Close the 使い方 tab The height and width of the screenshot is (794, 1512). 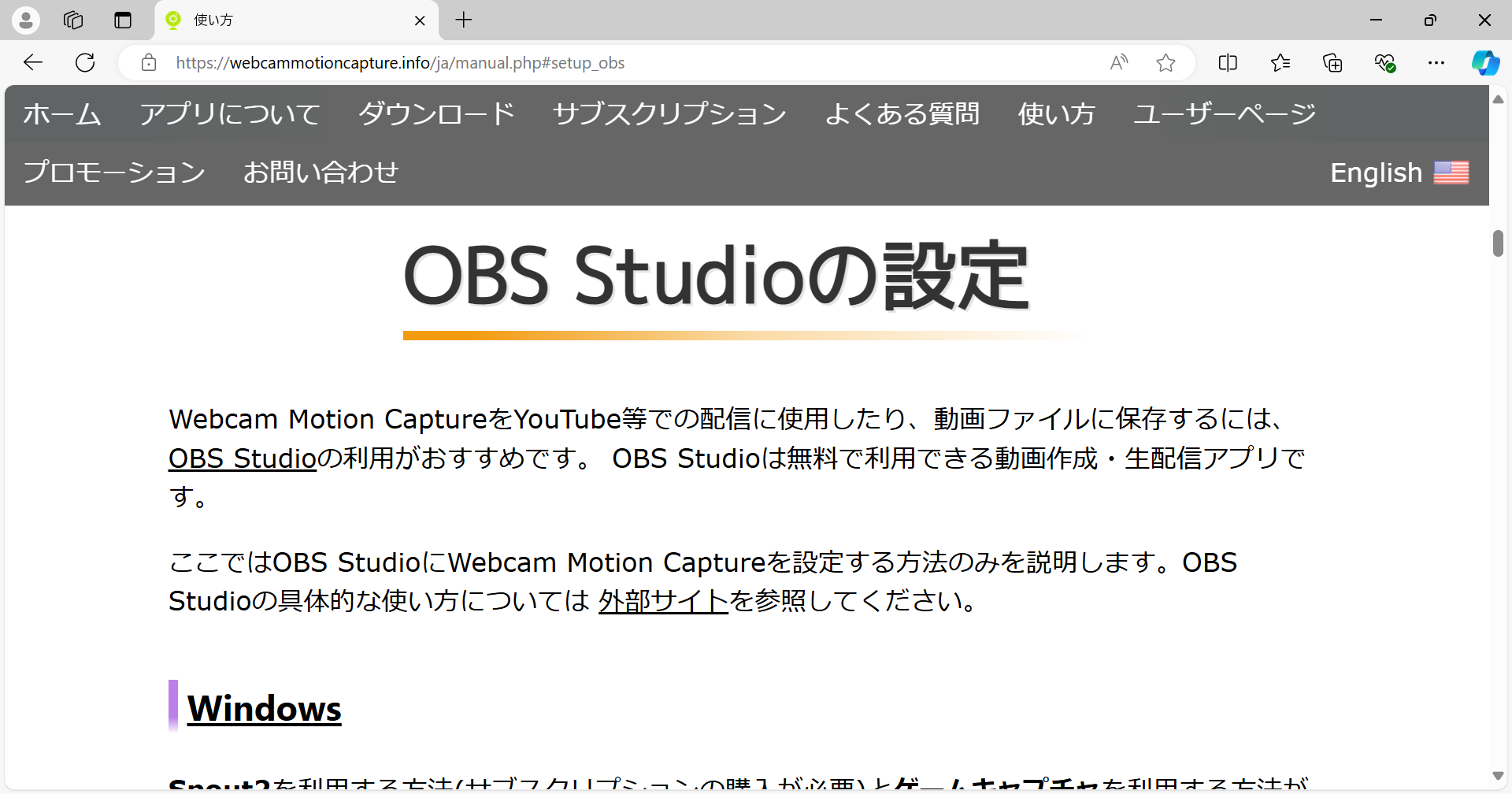click(420, 20)
